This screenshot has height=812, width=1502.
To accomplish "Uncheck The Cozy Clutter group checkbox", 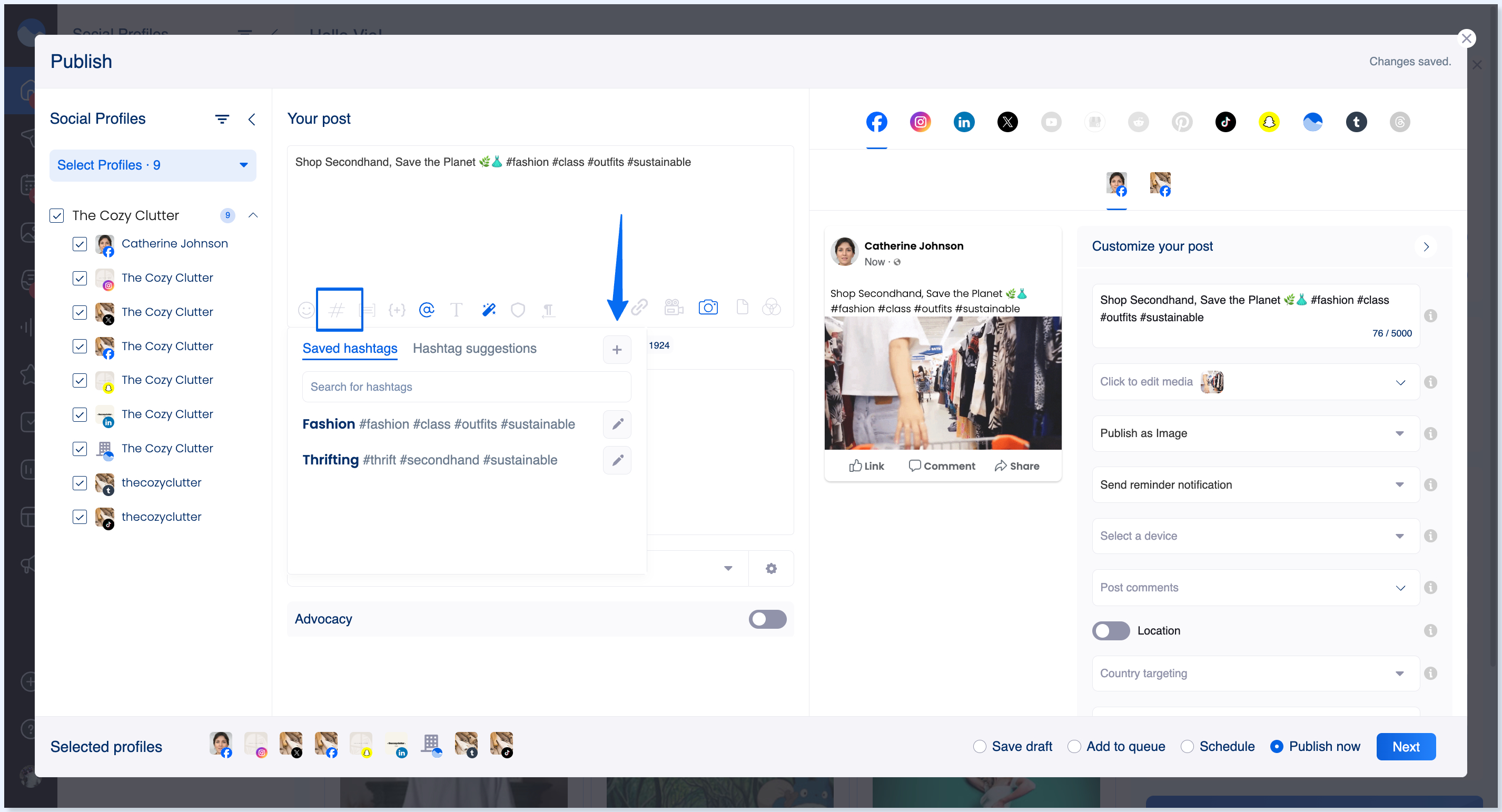I will click(x=56, y=216).
